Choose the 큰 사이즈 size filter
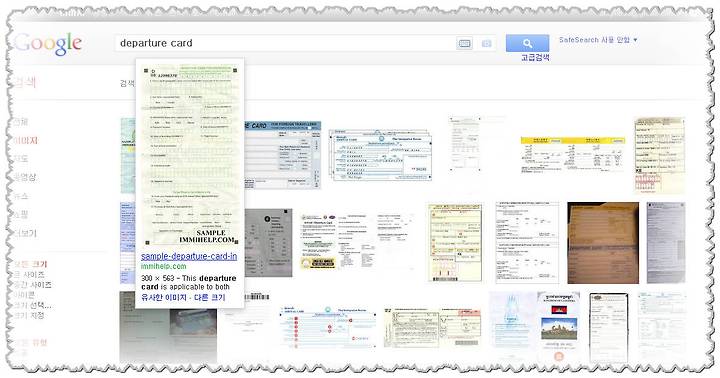Image resolution: width=720 pixels, height=378 pixels. (x=28, y=275)
